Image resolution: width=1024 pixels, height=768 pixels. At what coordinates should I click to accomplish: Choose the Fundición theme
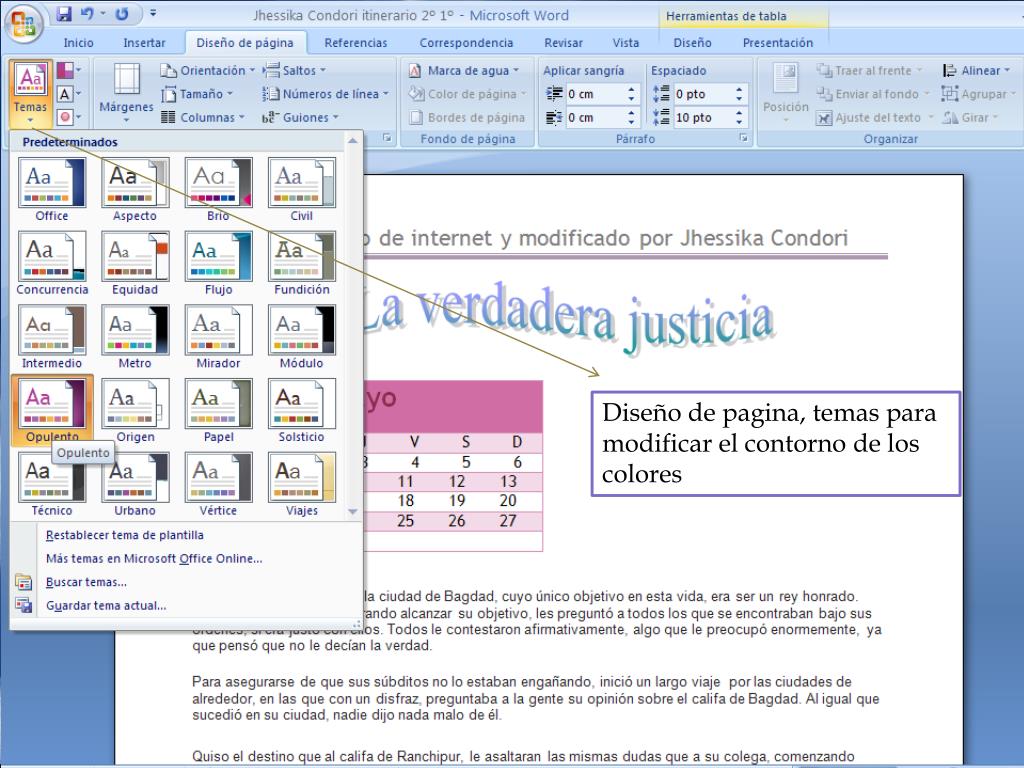[x=302, y=263]
